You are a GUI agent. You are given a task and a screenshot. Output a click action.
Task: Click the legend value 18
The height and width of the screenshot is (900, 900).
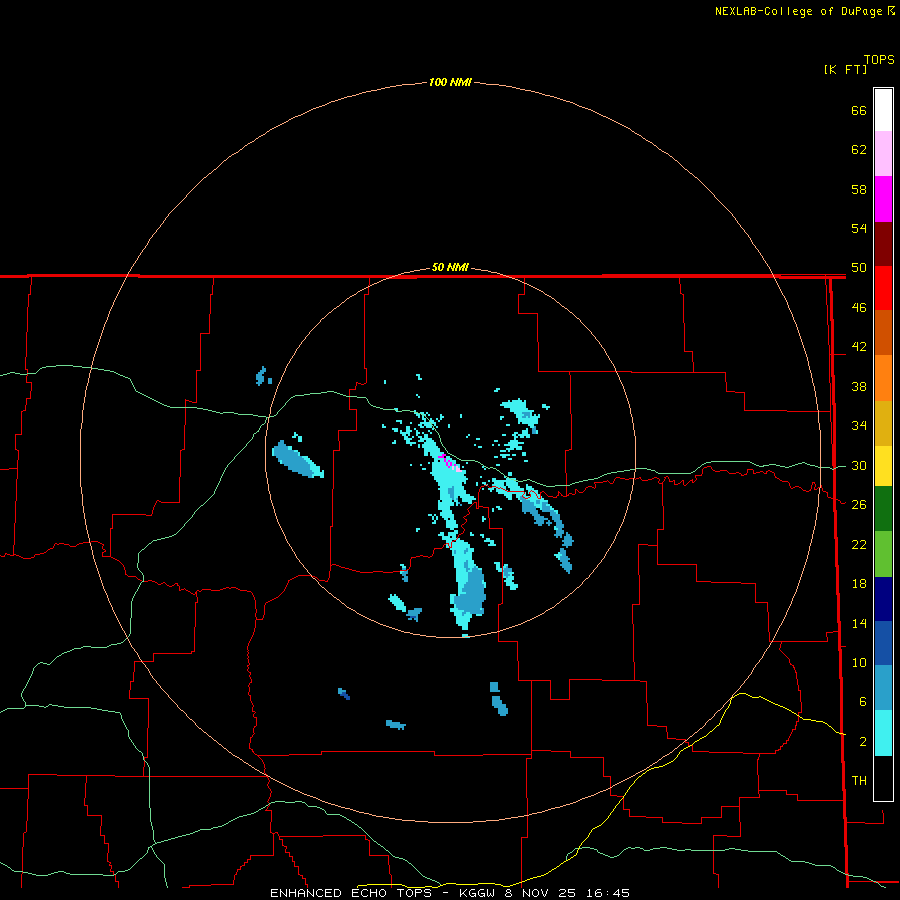pos(859,584)
